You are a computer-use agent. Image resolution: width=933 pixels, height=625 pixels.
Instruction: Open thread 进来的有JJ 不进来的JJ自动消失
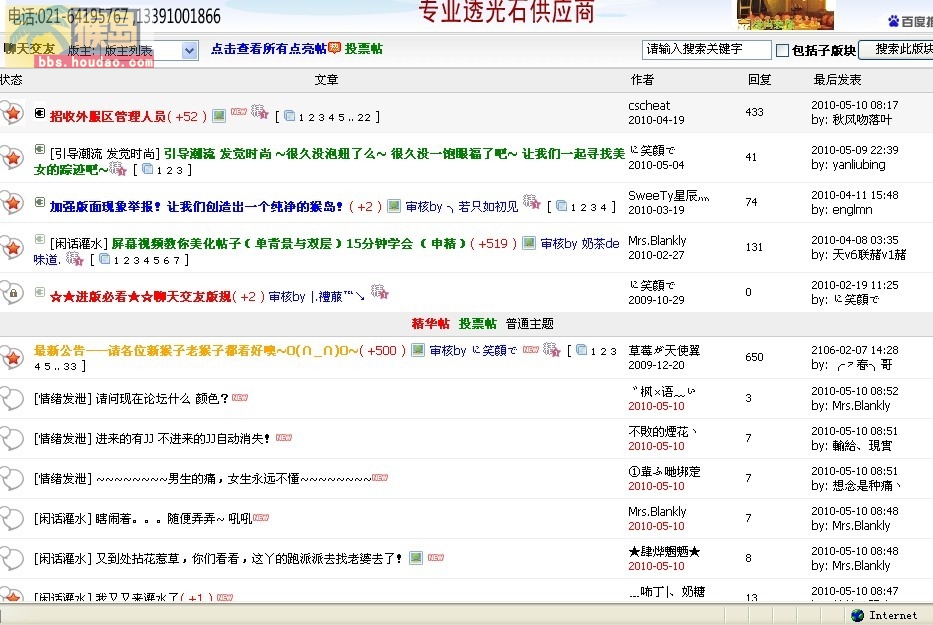coord(183,439)
